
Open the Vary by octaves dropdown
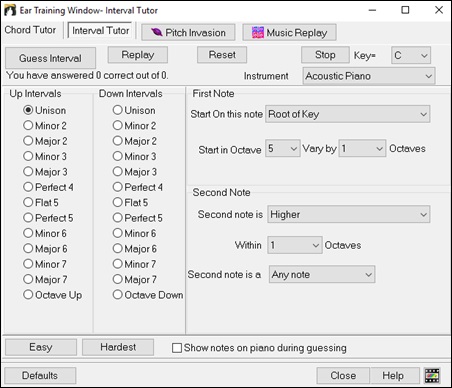pyautogui.click(x=362, y=148)
